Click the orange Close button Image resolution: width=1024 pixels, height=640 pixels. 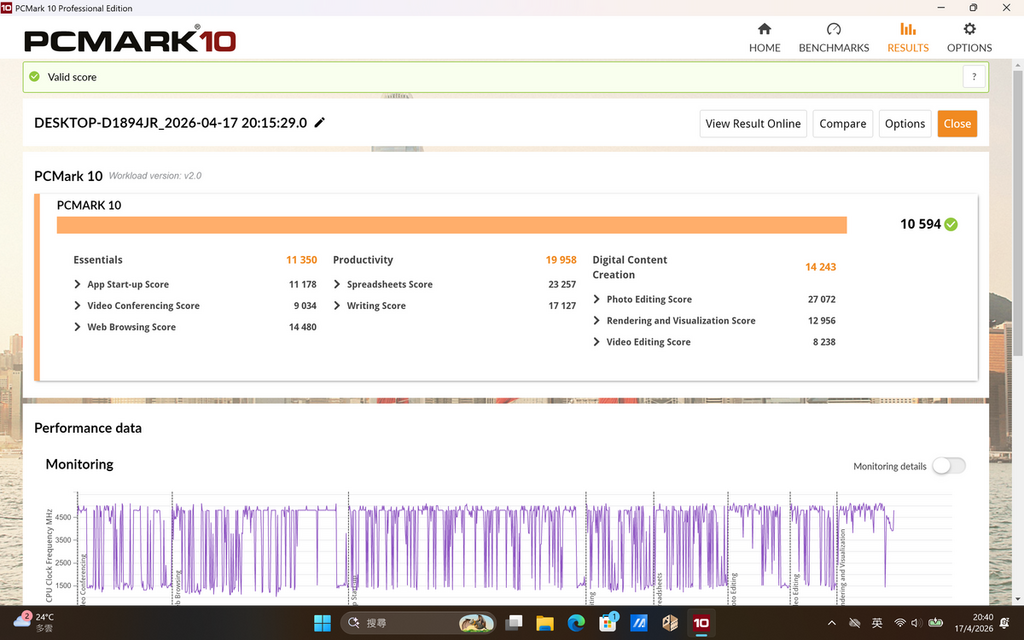(x=957, y=123)
